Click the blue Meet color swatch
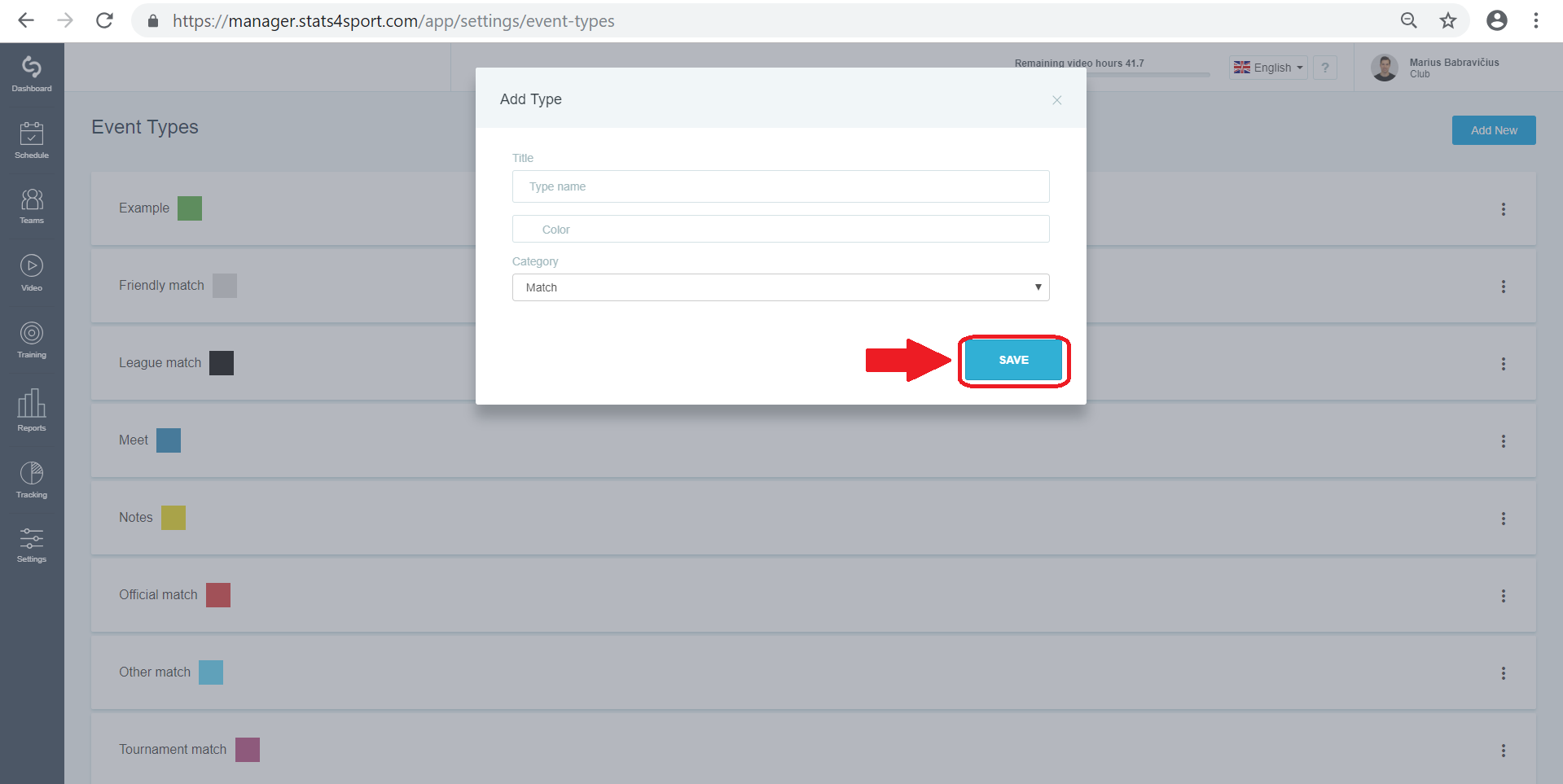 [169, 440]
